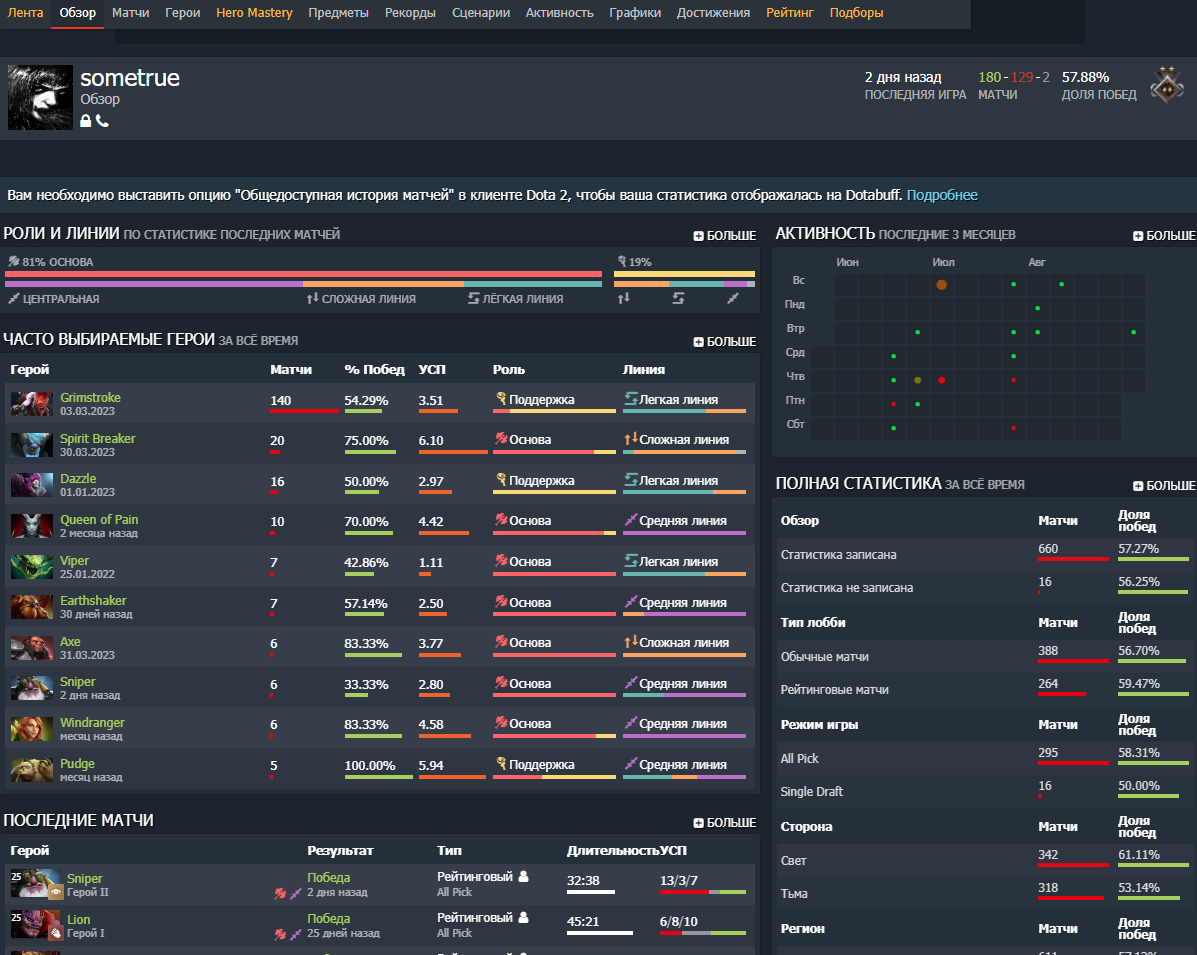This screenshot has width=1197, height=955.
Task: Click the support role icon in Grimstroke row
Action: coord(501,398)
